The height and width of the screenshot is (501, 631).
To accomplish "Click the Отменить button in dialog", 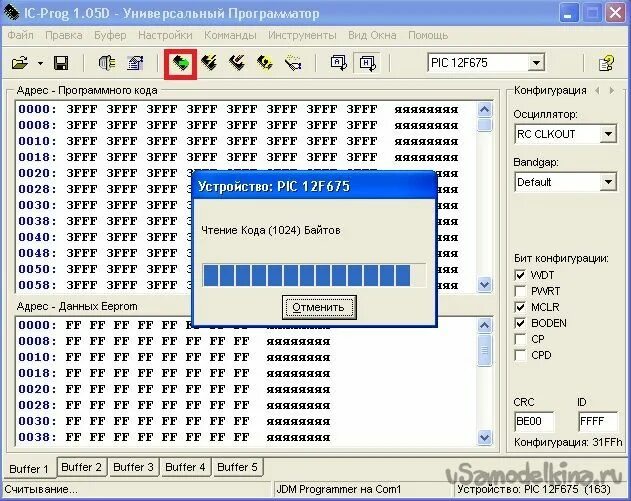I will click(319, 307).
